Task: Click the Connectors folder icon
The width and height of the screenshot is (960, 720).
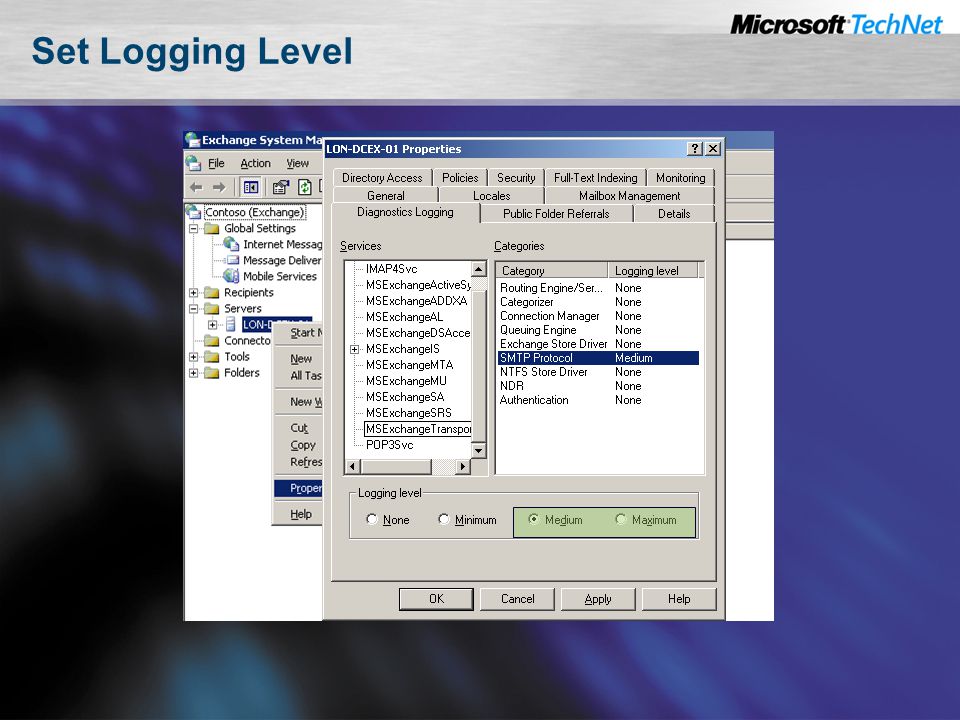Action: (212, 340)
